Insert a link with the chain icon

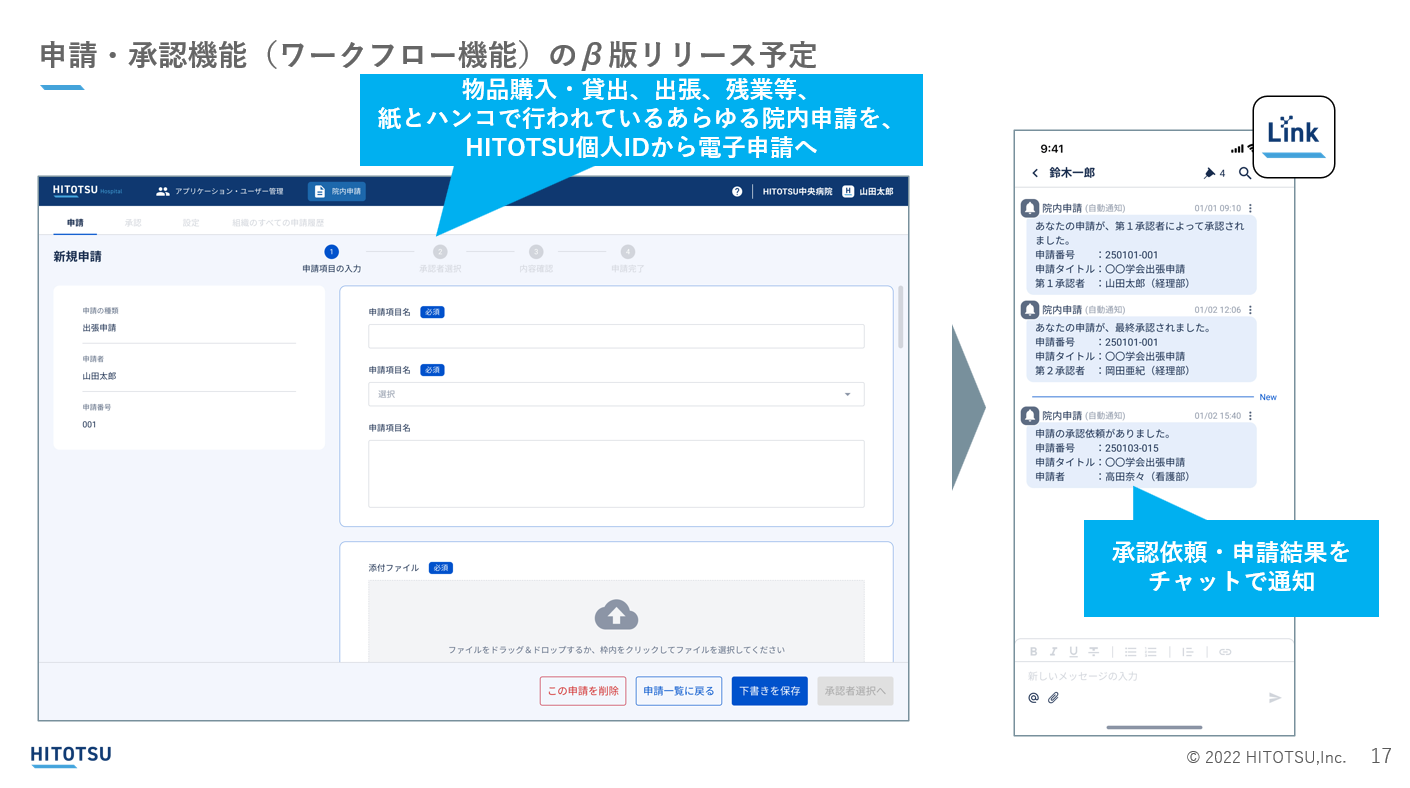tap(1225, 651)
